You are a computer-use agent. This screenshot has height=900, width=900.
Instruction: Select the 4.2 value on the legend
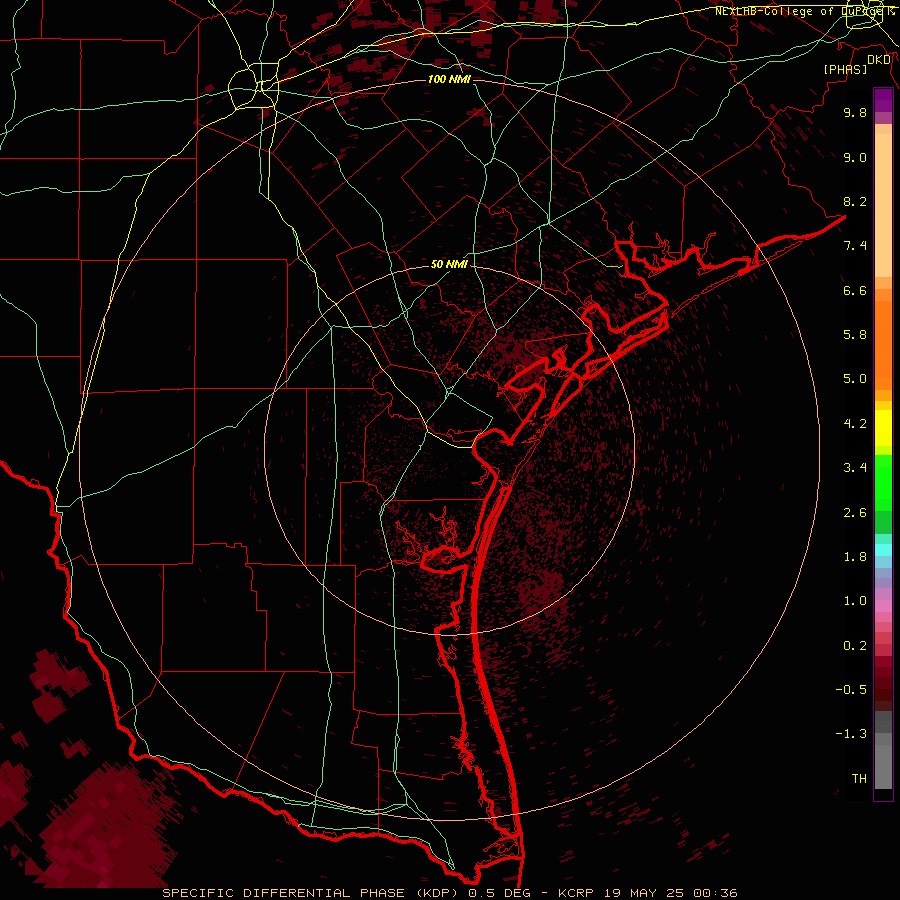click(x=855, y=424)
